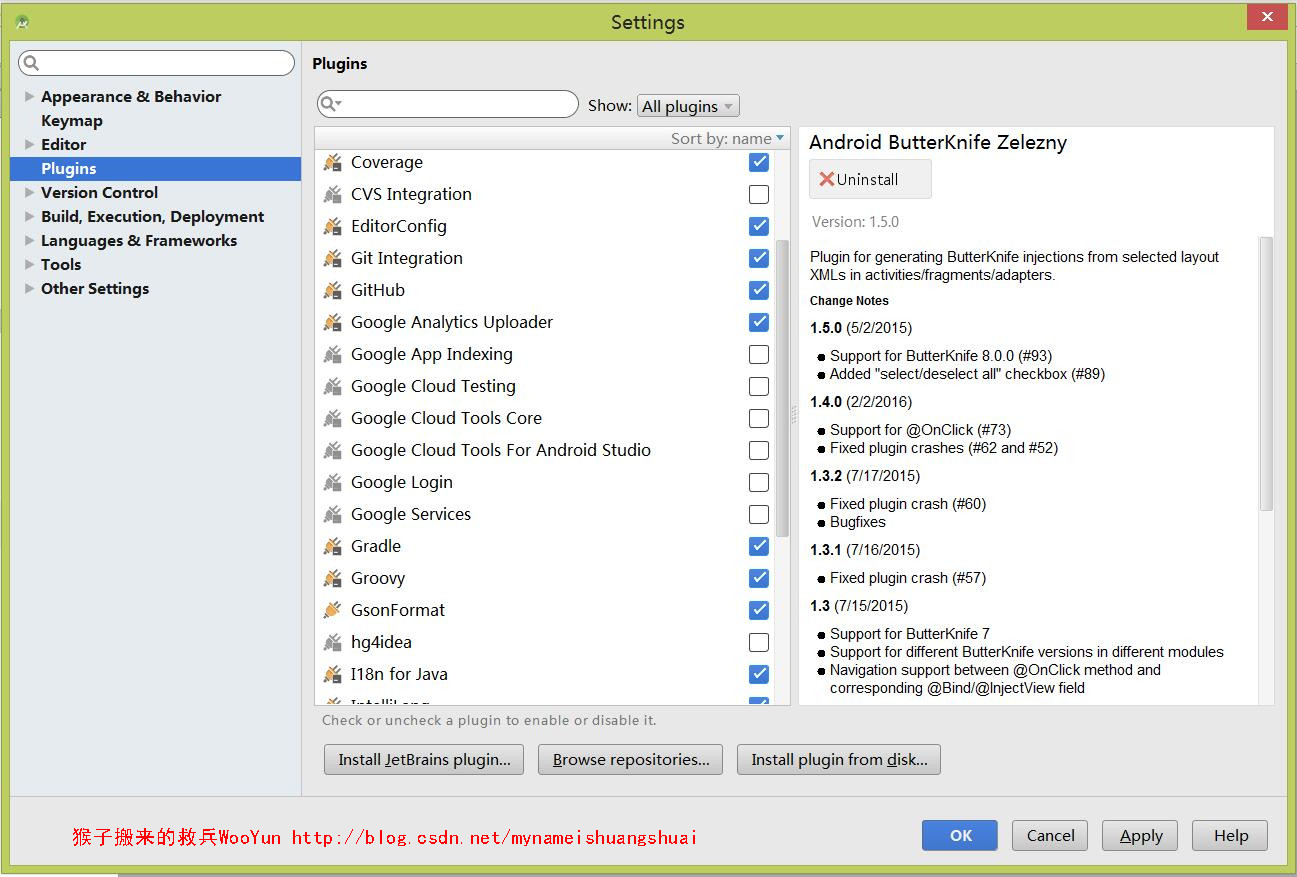This screenshot has width=1297, height=877.
Task: Open the Other Settings page
Action: [95, 288]
